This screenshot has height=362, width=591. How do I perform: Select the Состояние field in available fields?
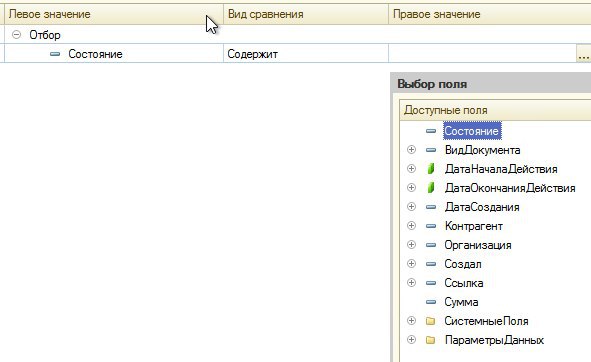tap(472, 131)
